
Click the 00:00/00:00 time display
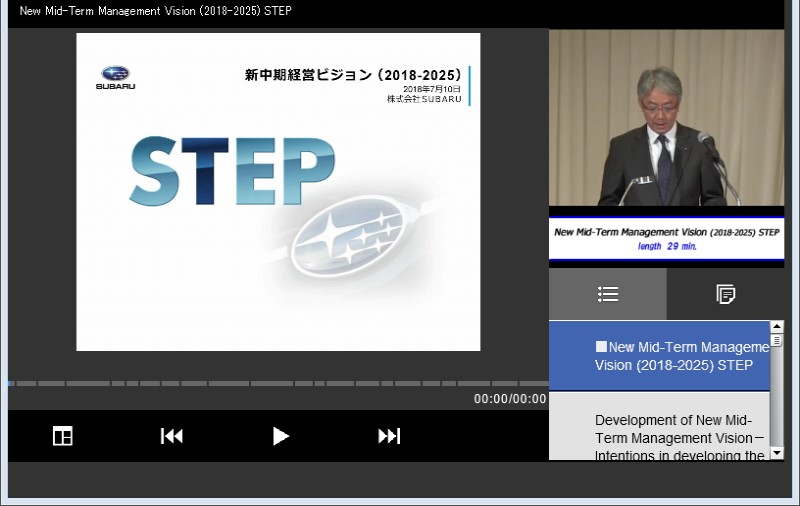(510, 399)
